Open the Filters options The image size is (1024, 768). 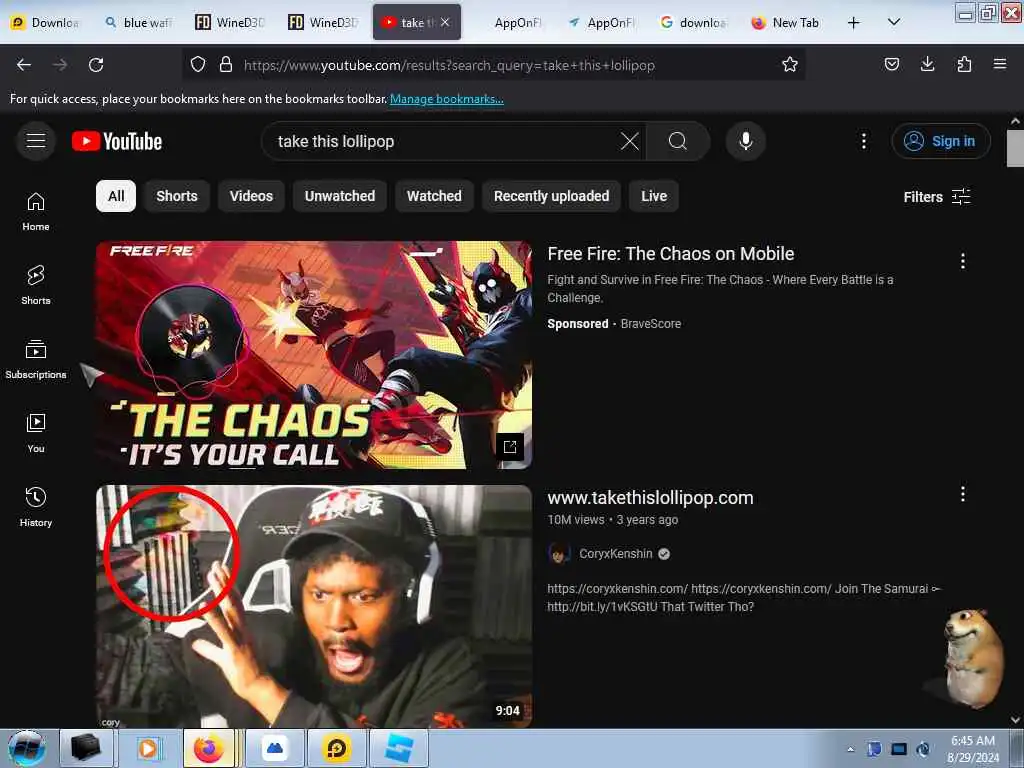tap(937, 197)
